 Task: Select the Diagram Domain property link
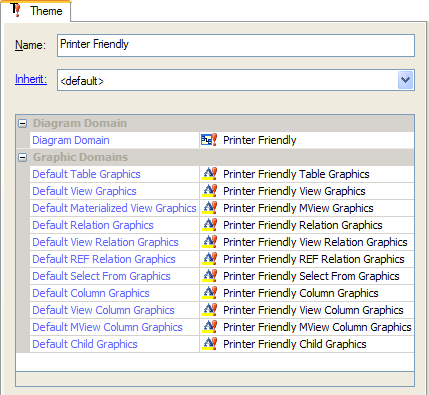coord(71,140)
